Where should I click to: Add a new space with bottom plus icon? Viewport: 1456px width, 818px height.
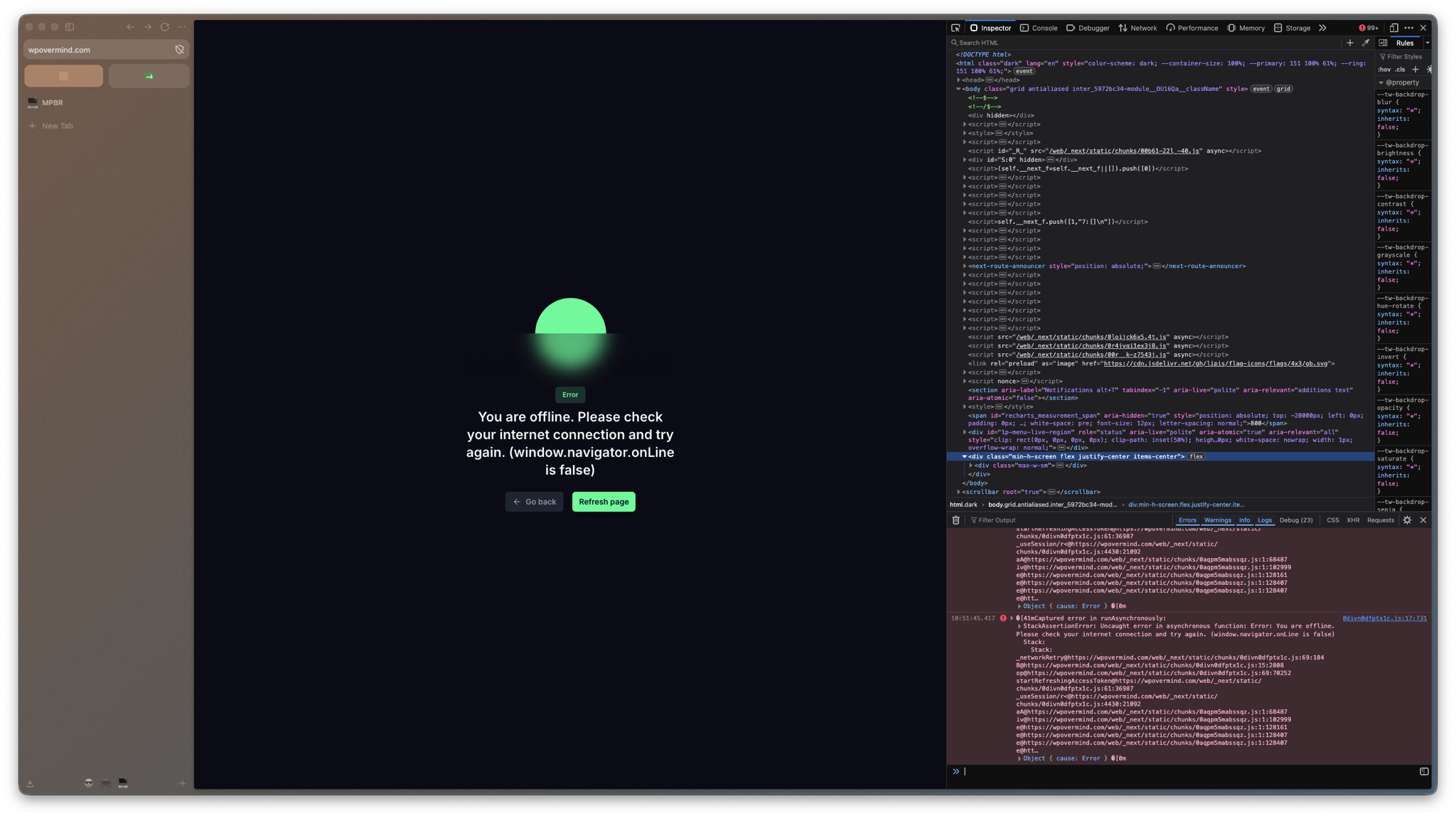pos(183,783)
